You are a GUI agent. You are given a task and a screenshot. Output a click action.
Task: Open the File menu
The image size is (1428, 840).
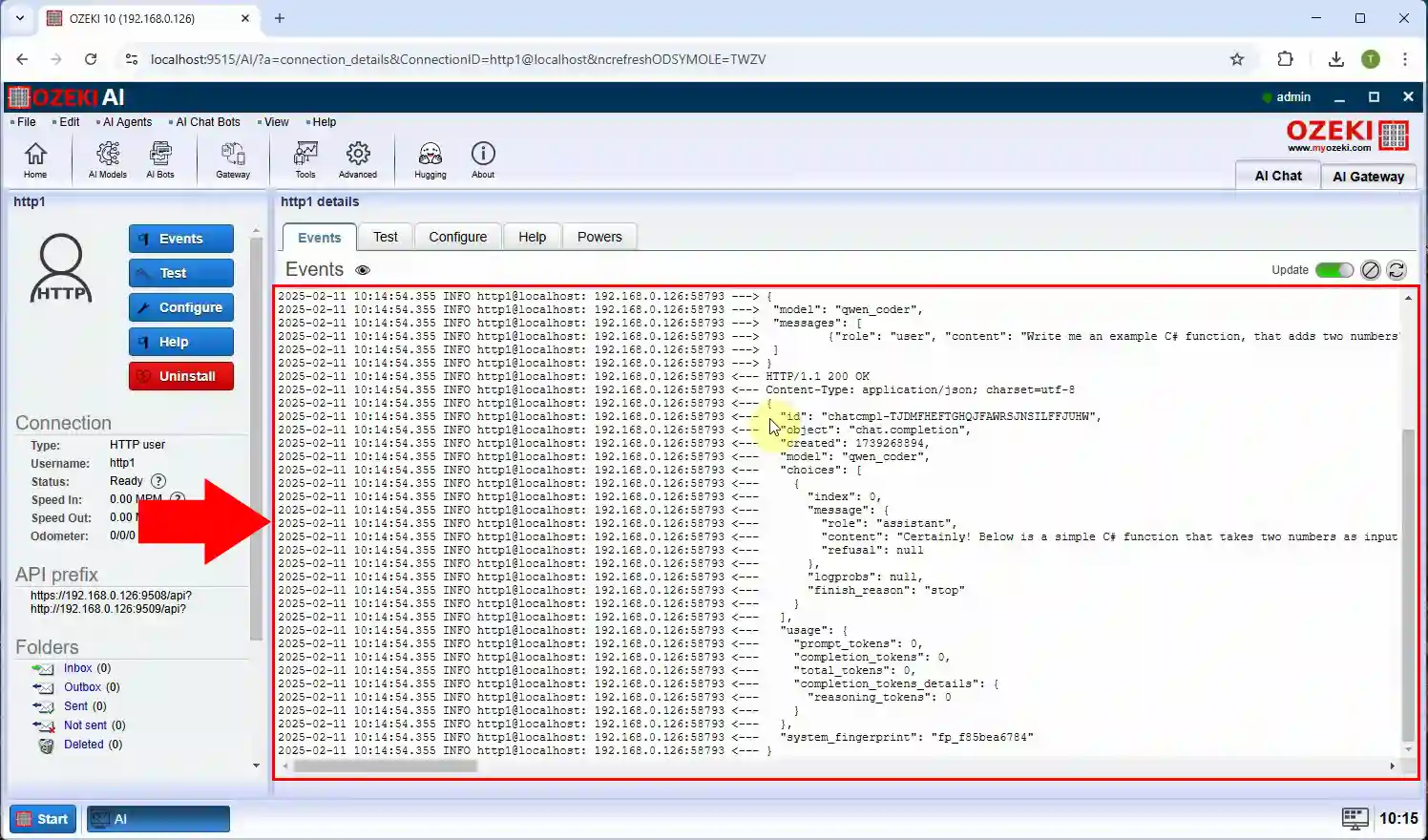pyautogui.click(x=26, y=122)
